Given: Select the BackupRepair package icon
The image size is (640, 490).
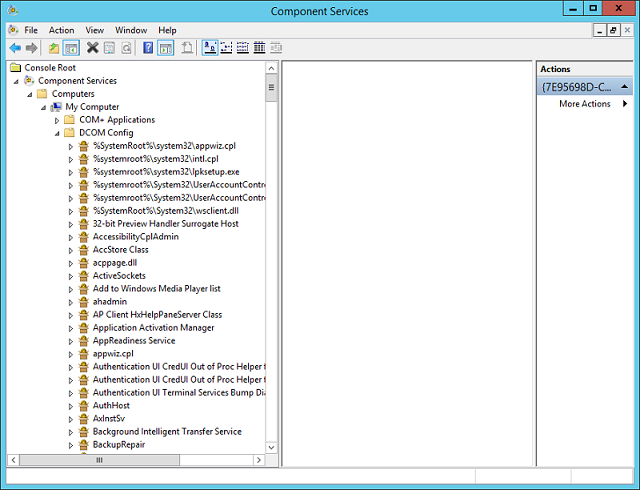Looking at the screenshot, I should click(x=84, y=445).
